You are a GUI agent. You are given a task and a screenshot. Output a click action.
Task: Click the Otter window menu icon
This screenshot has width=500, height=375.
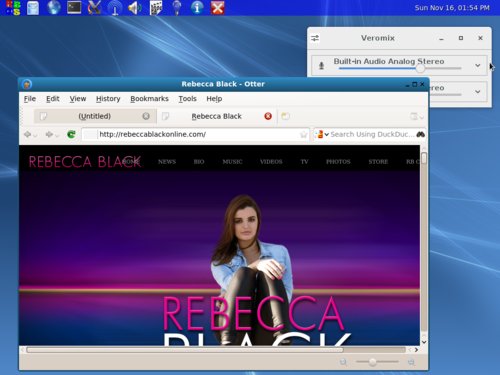tap(27, 84)
